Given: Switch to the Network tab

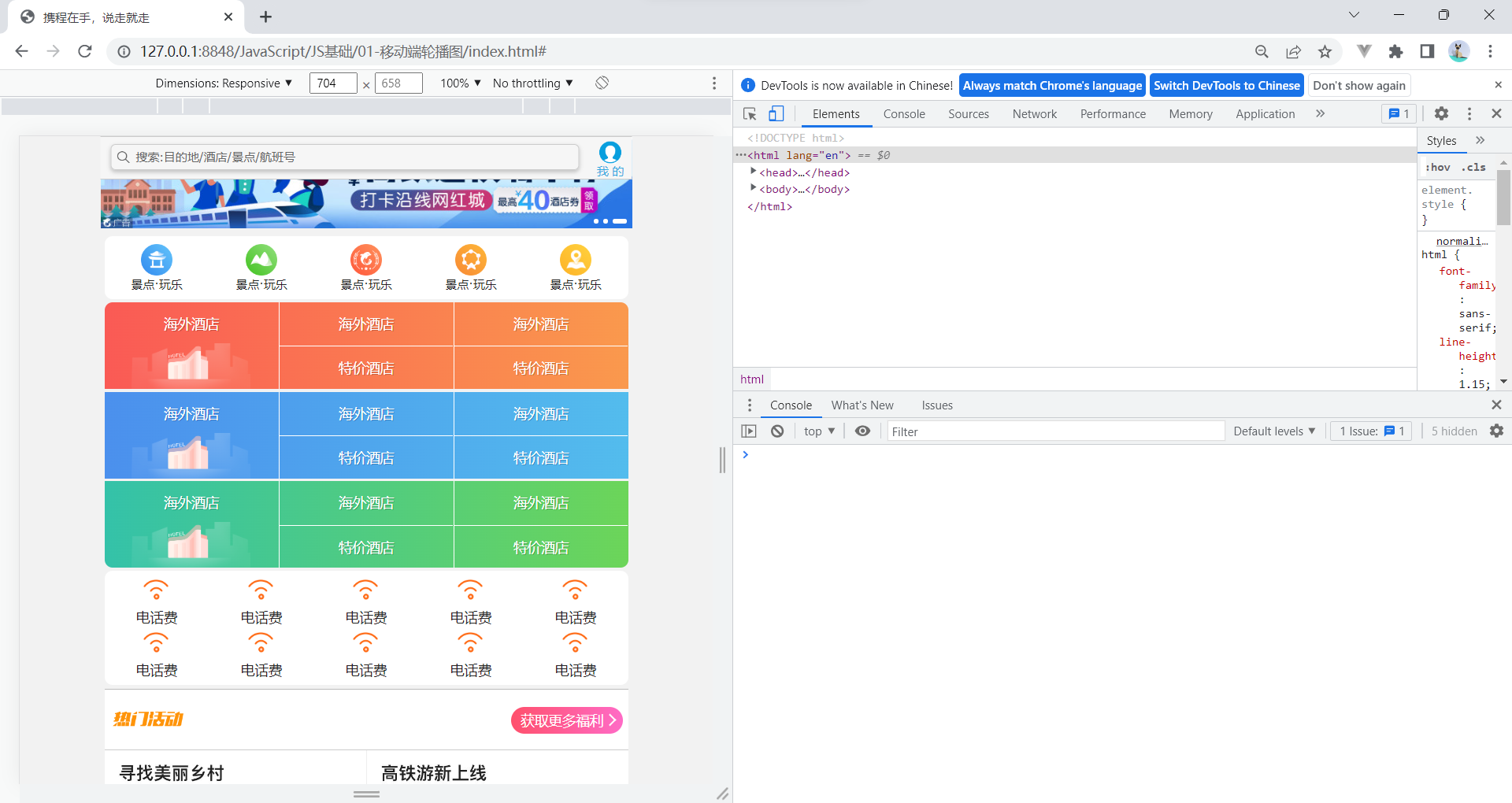Looking at the screenshot, I should (x=1034, y=113).
